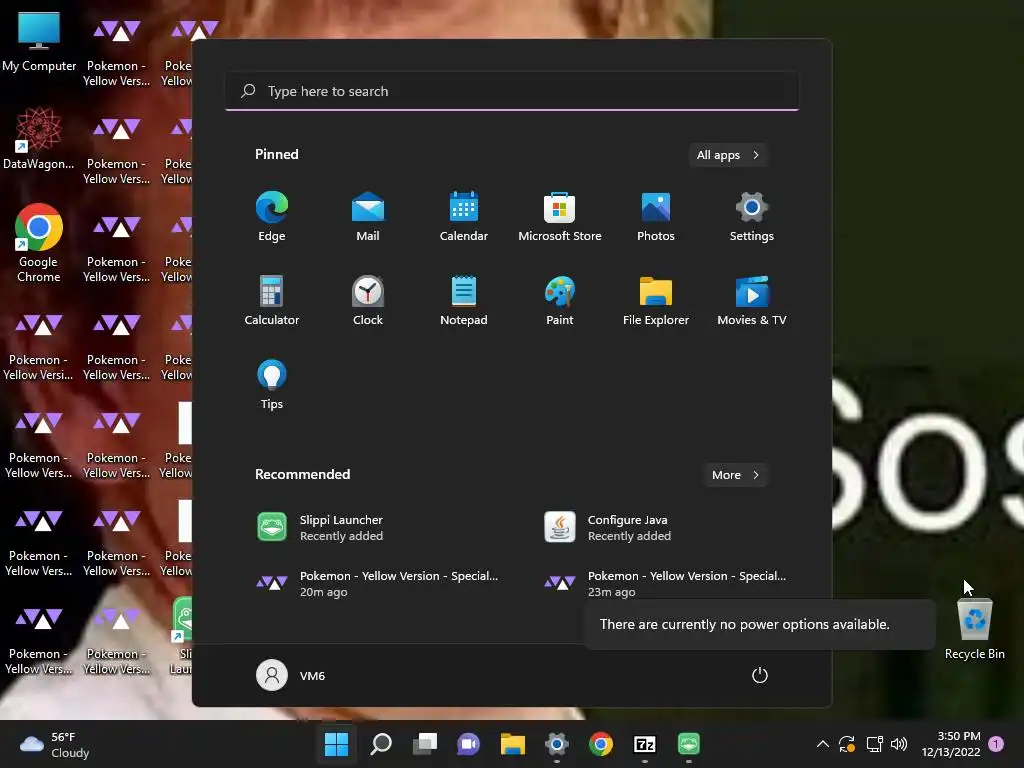Launch Paint
This screenshot has width=1024, height=768.
[560, 300]
